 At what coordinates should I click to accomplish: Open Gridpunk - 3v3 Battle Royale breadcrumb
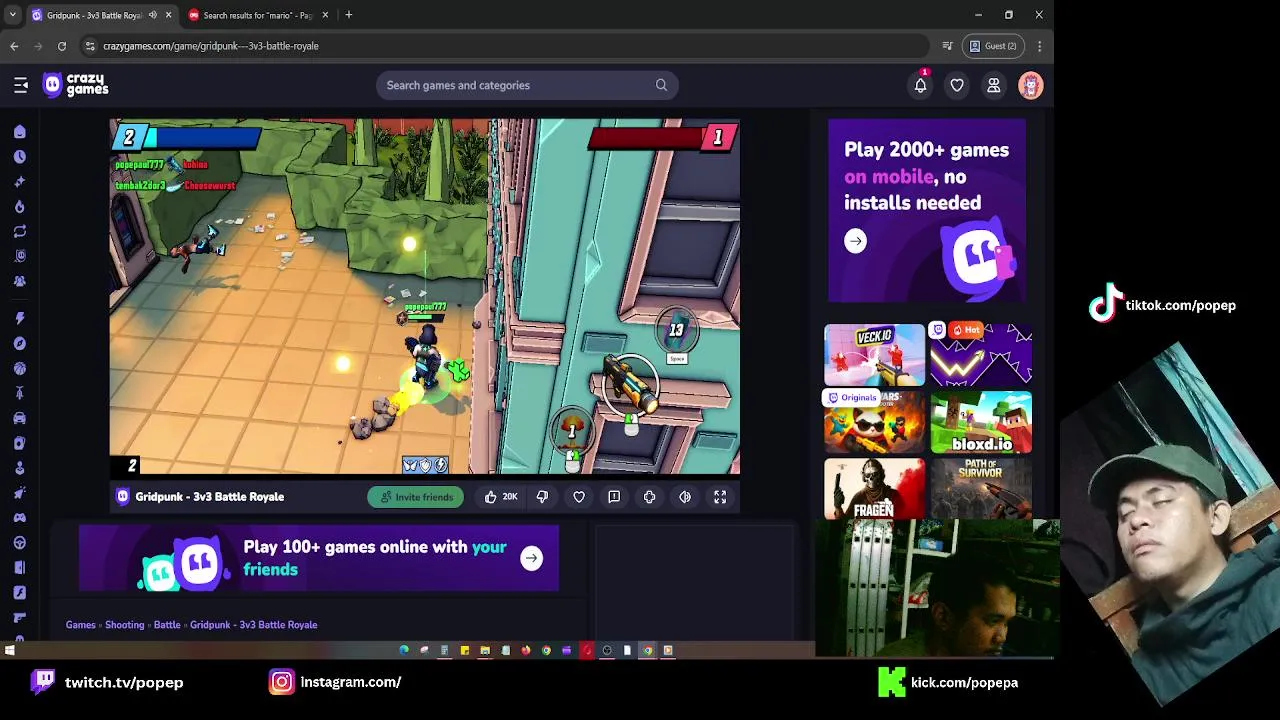[x=254, y=625]
